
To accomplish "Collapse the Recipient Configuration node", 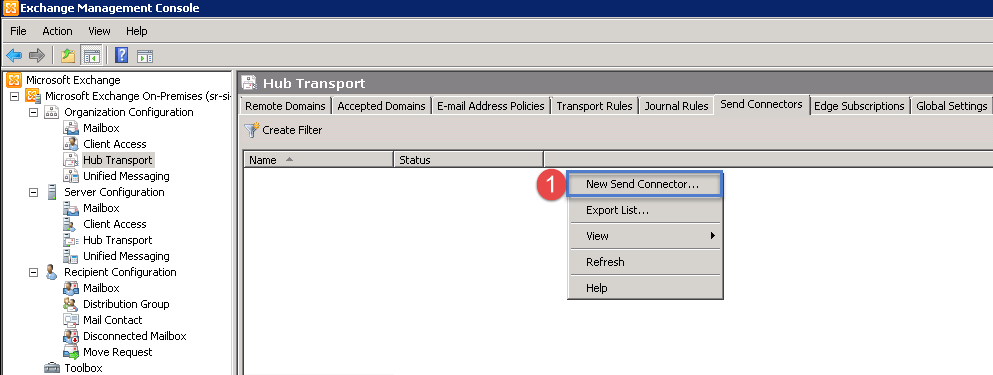I will tap(33, 272).
